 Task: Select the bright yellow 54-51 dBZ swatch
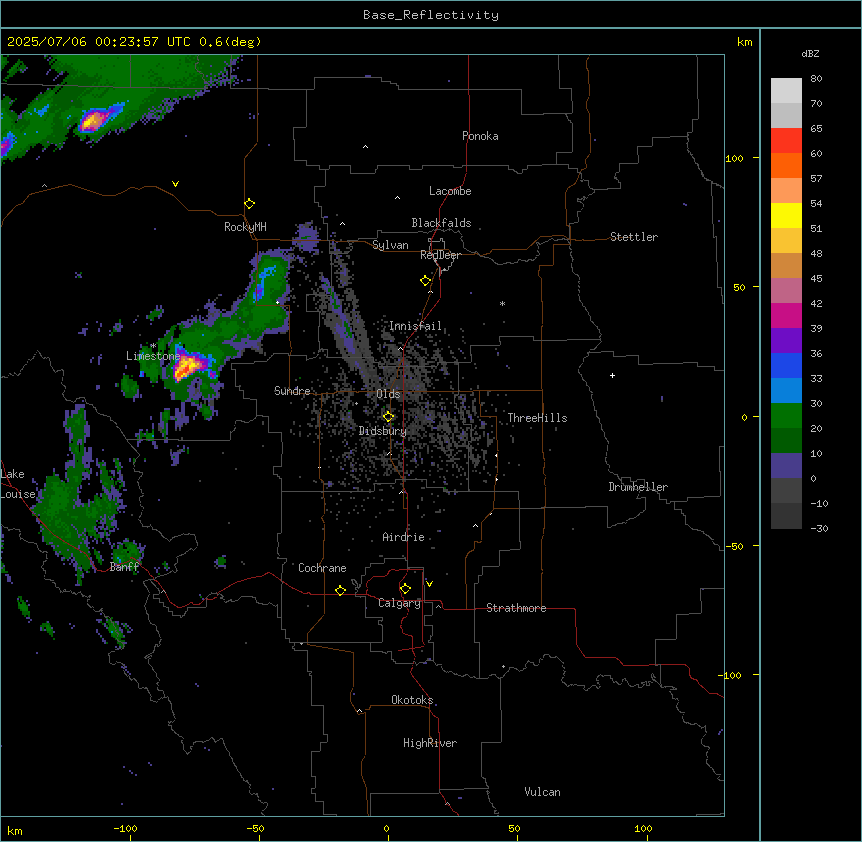point(786,215)
